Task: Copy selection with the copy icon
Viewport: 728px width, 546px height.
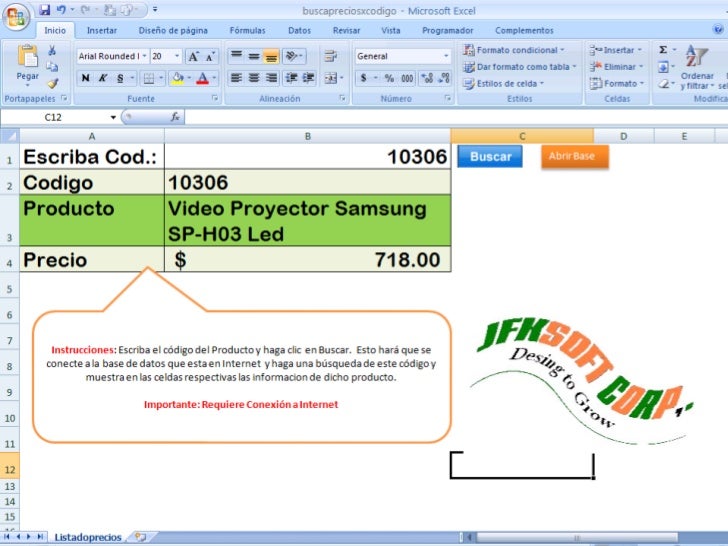Action: click(x=52, y=67)
